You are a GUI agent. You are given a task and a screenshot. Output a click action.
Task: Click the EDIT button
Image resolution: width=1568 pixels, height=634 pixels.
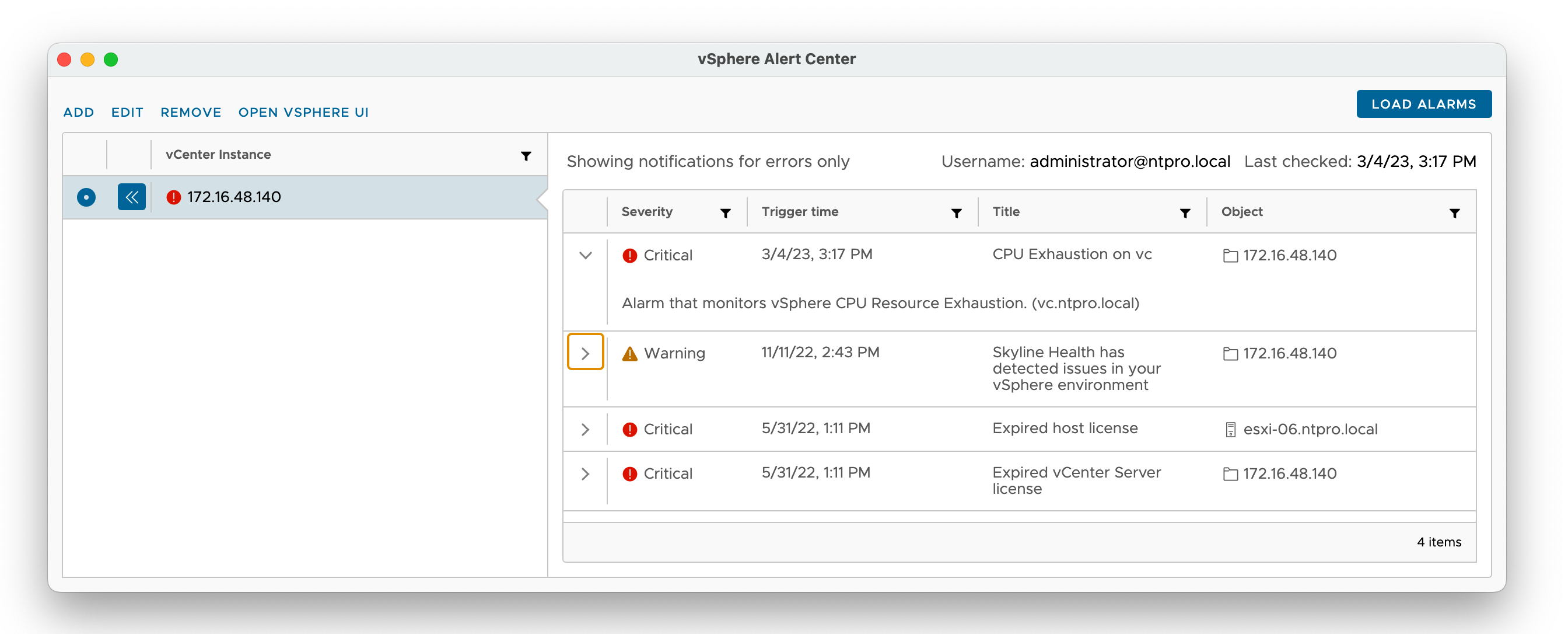127,112
